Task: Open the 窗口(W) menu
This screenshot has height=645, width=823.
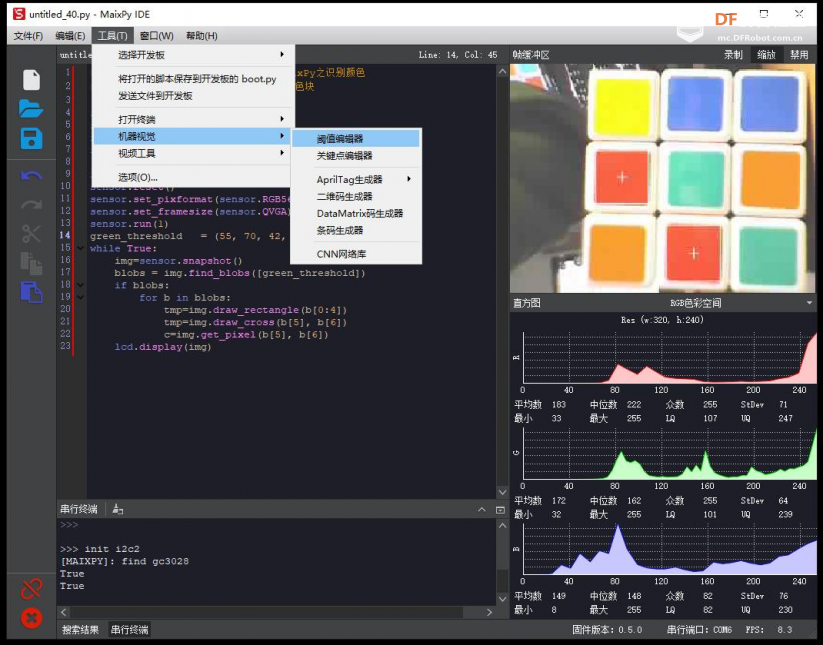Action: pyautogui.click(x=156, y=36)
